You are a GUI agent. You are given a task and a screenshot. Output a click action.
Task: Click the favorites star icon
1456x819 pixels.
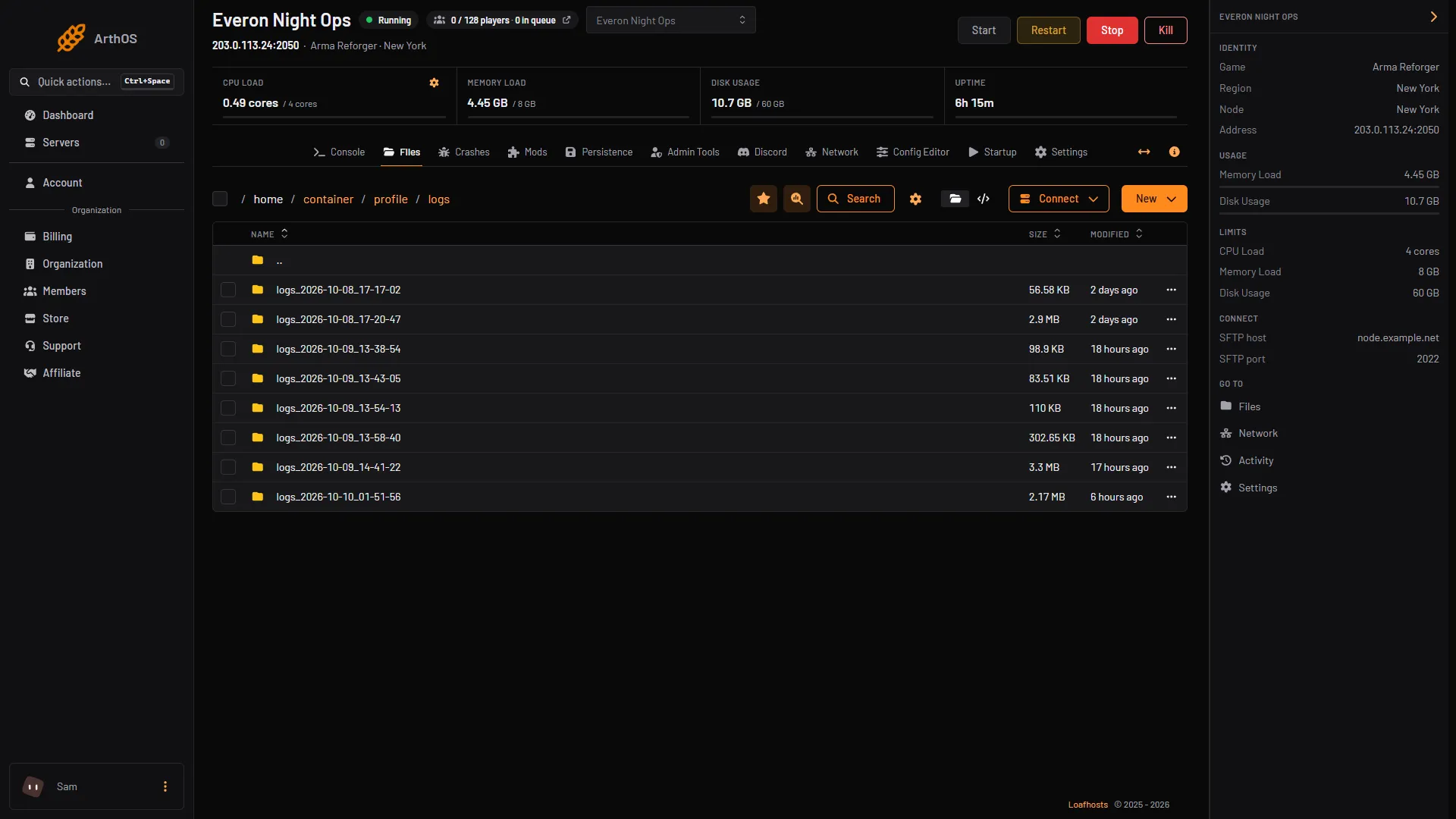(764, 199)
